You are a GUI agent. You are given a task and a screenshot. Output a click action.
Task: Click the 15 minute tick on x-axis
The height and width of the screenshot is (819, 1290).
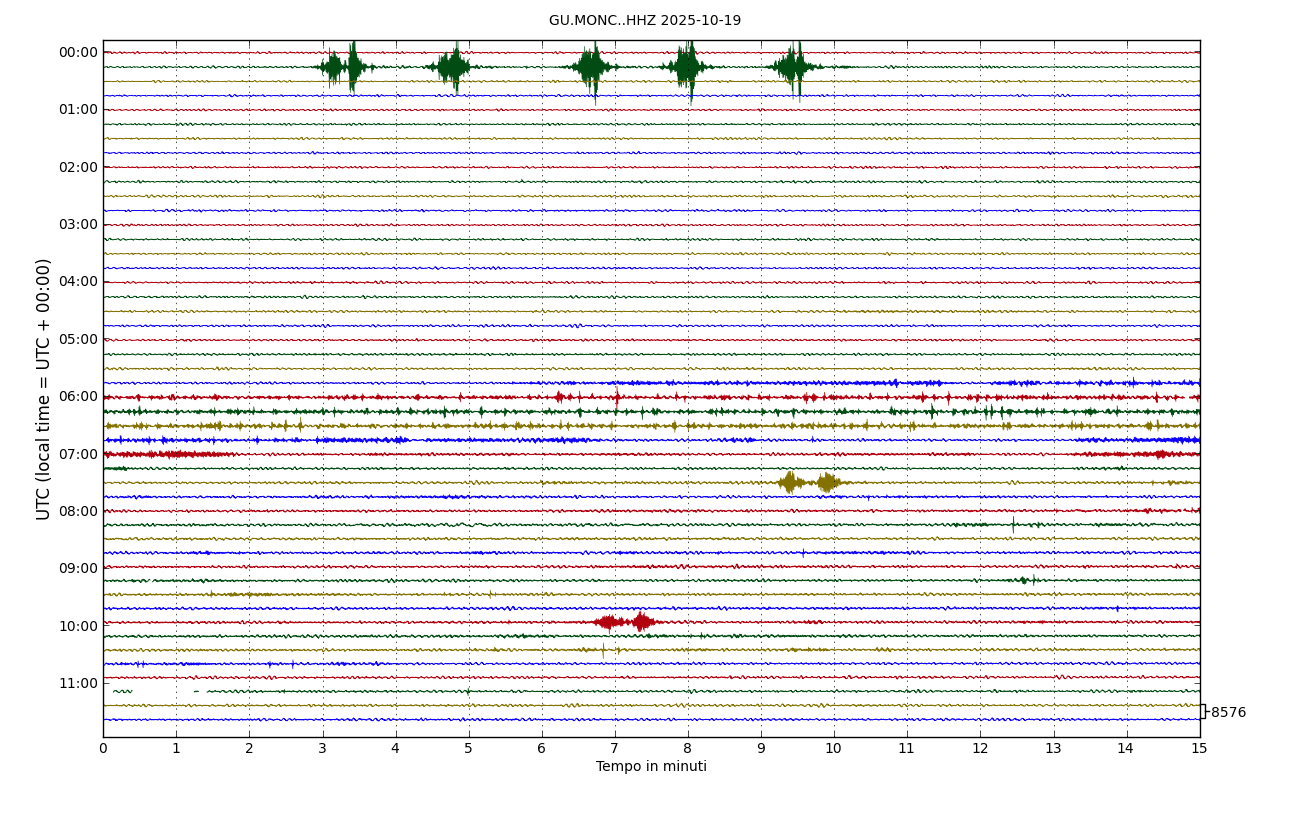[x=1199, y=749]
